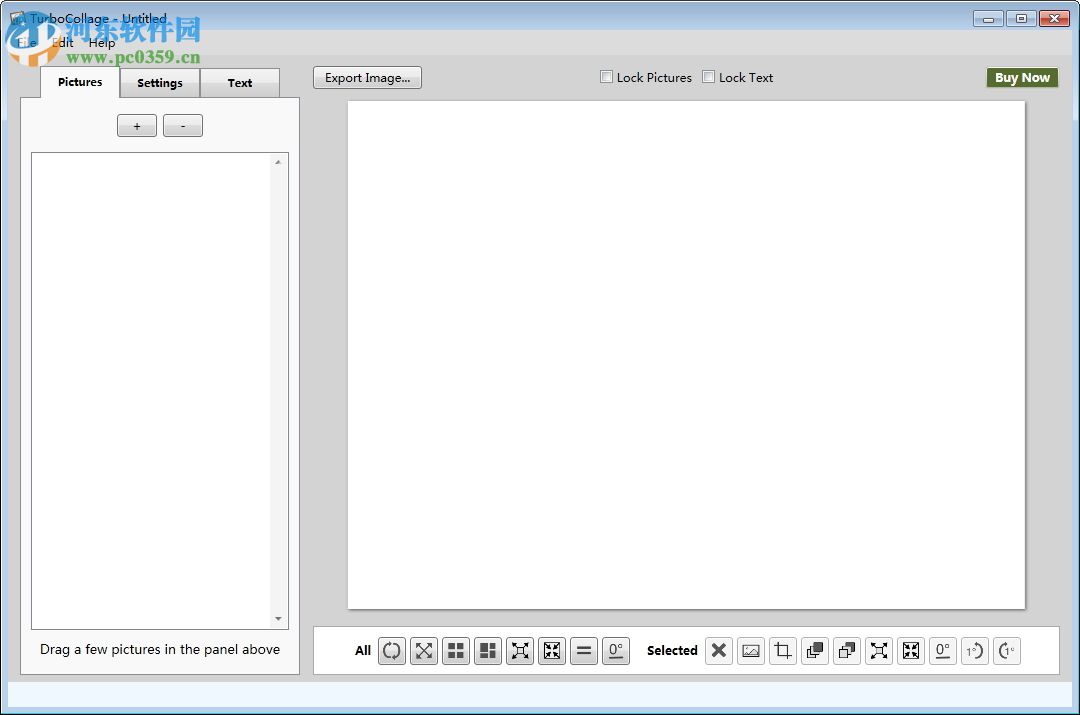Click the green Buy Now button
The height and width of the screenshot is (715, 1080).
tap(1022, 77)
